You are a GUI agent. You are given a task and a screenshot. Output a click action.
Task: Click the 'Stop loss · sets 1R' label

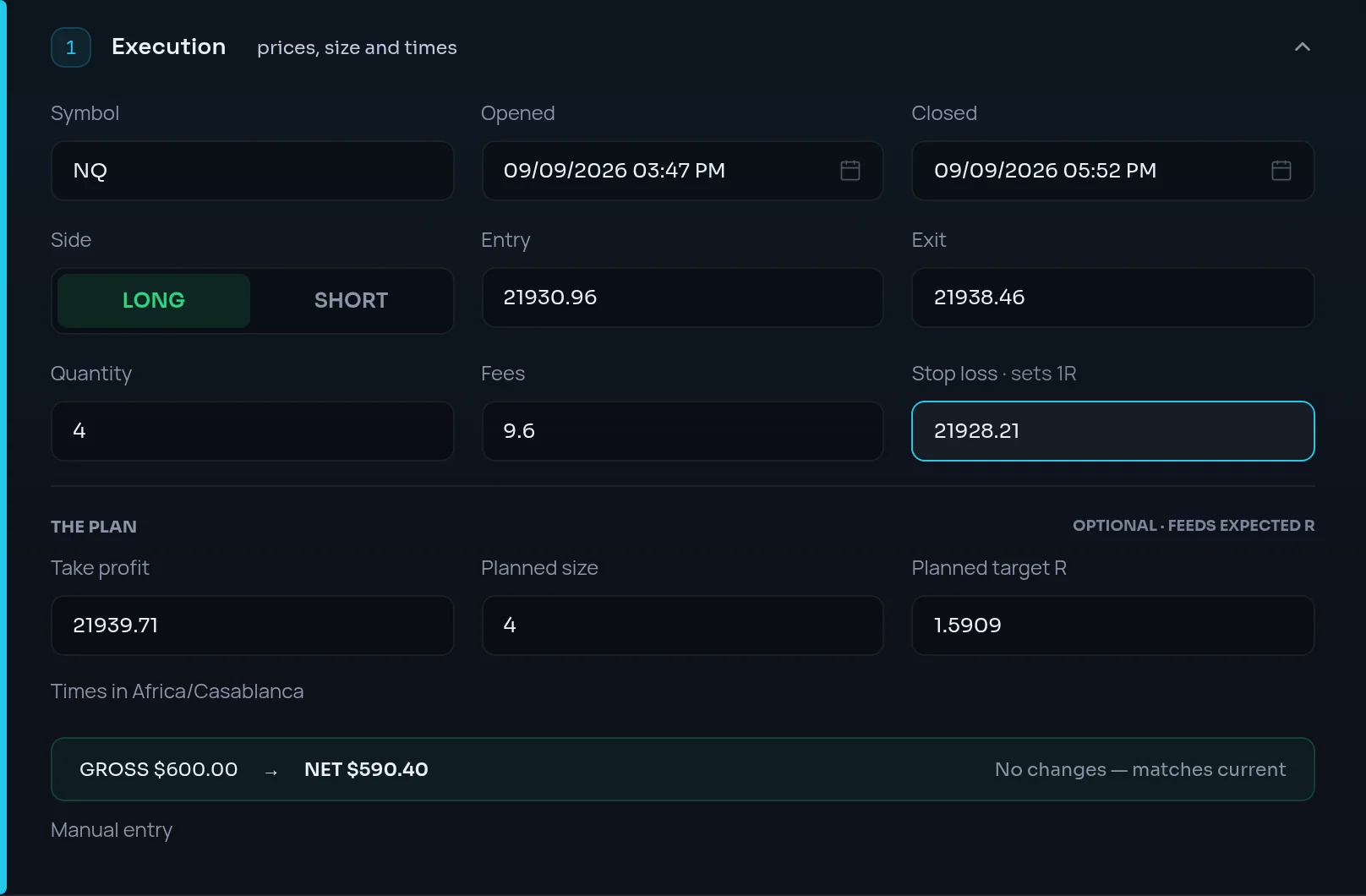tap(994, 374)
